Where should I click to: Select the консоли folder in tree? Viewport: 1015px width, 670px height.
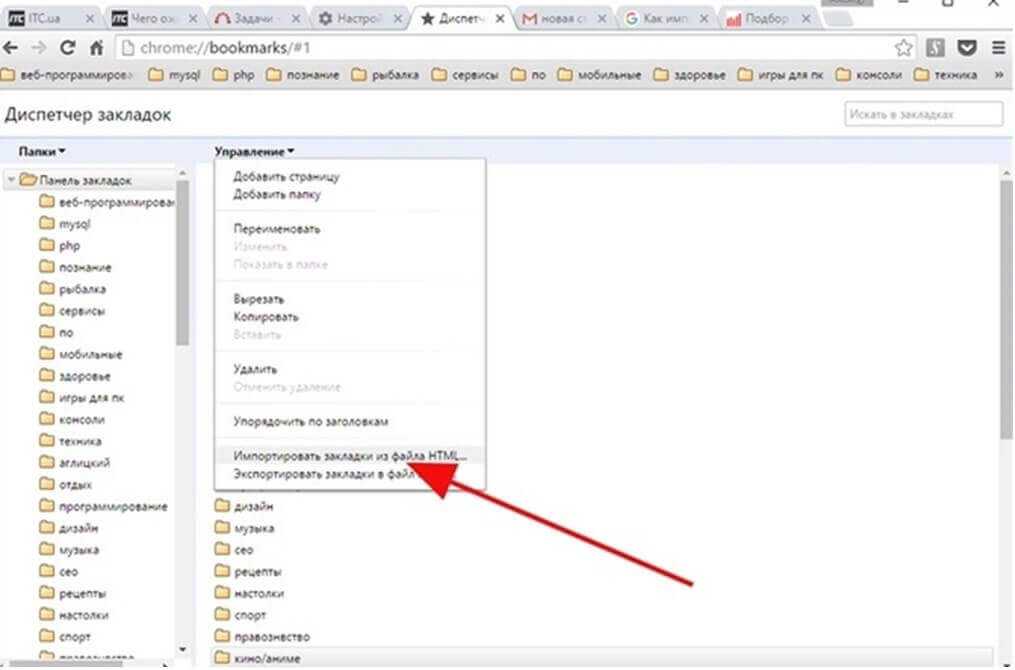pos(72,419)
